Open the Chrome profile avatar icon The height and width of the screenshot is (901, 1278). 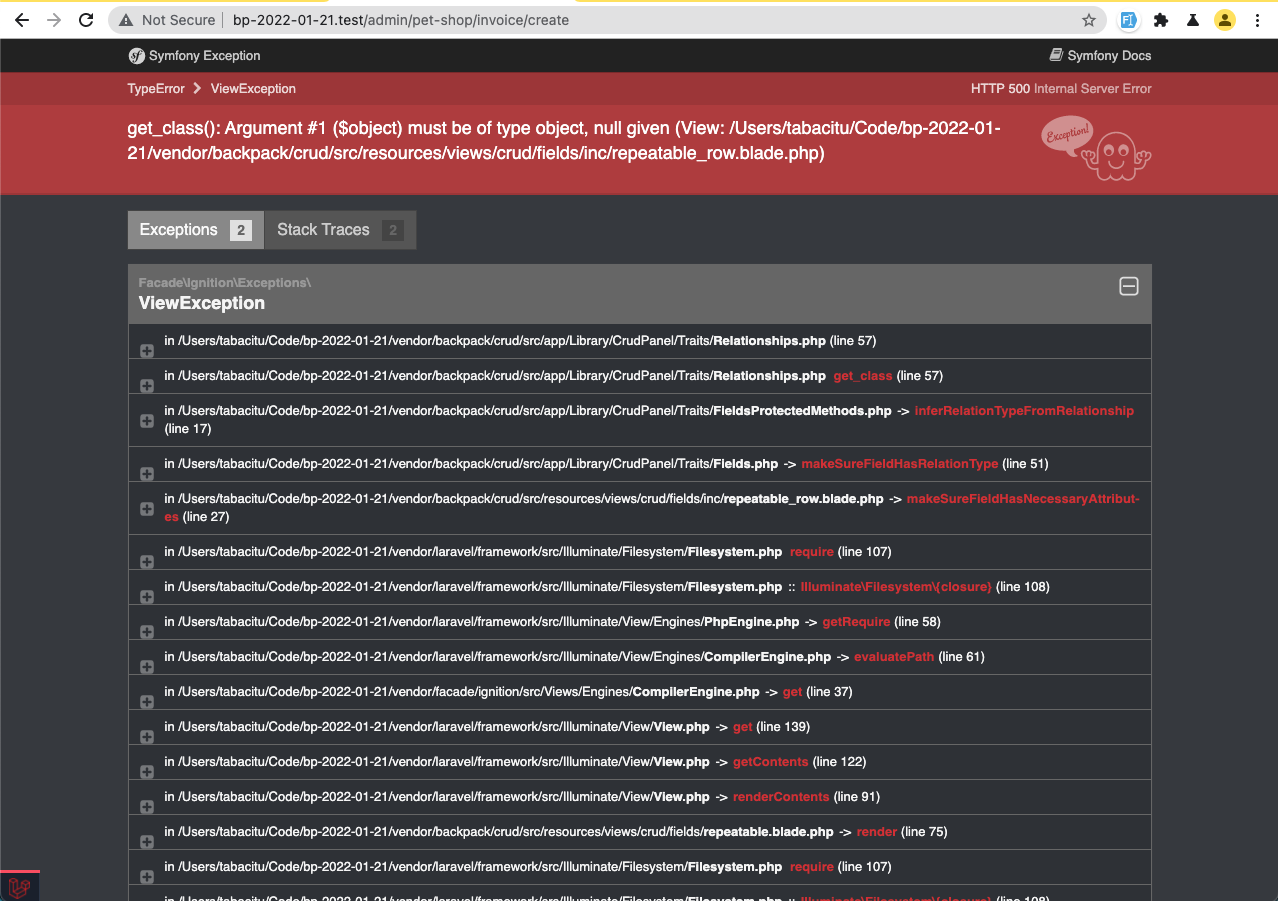tap(1225, 19)
